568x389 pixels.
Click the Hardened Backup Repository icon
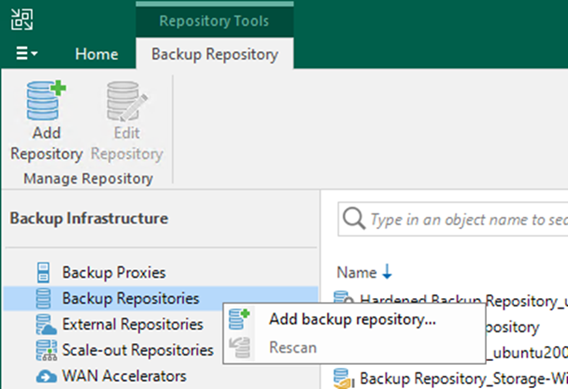point(343,298)
